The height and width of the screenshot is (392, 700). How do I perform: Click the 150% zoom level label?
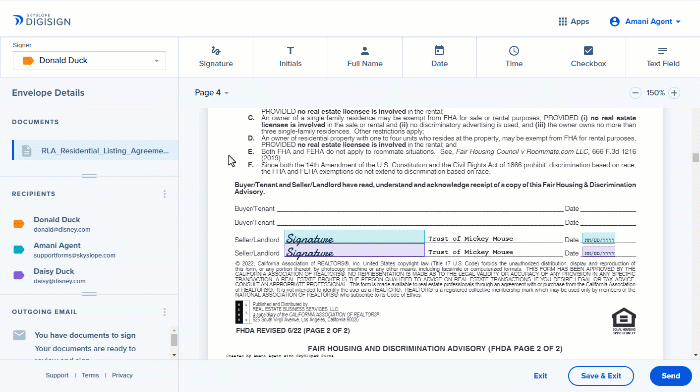tap(655, 93)
